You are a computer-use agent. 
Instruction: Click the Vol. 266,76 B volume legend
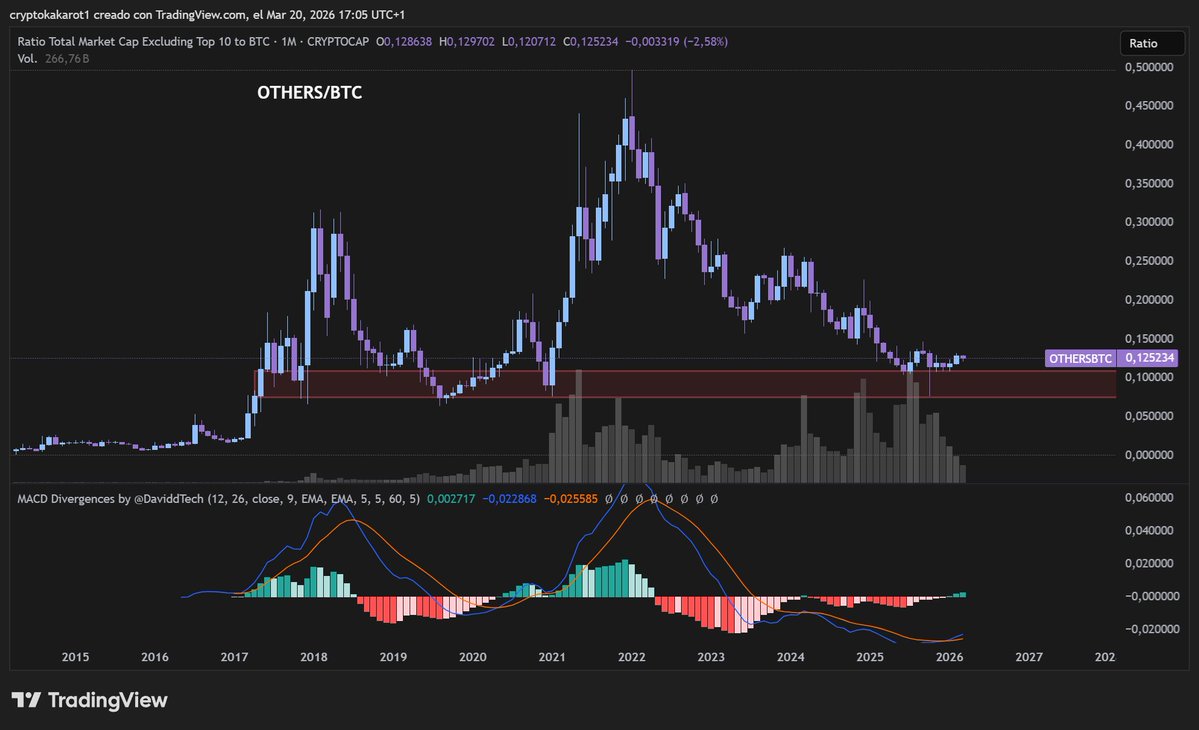click(53, 59)
